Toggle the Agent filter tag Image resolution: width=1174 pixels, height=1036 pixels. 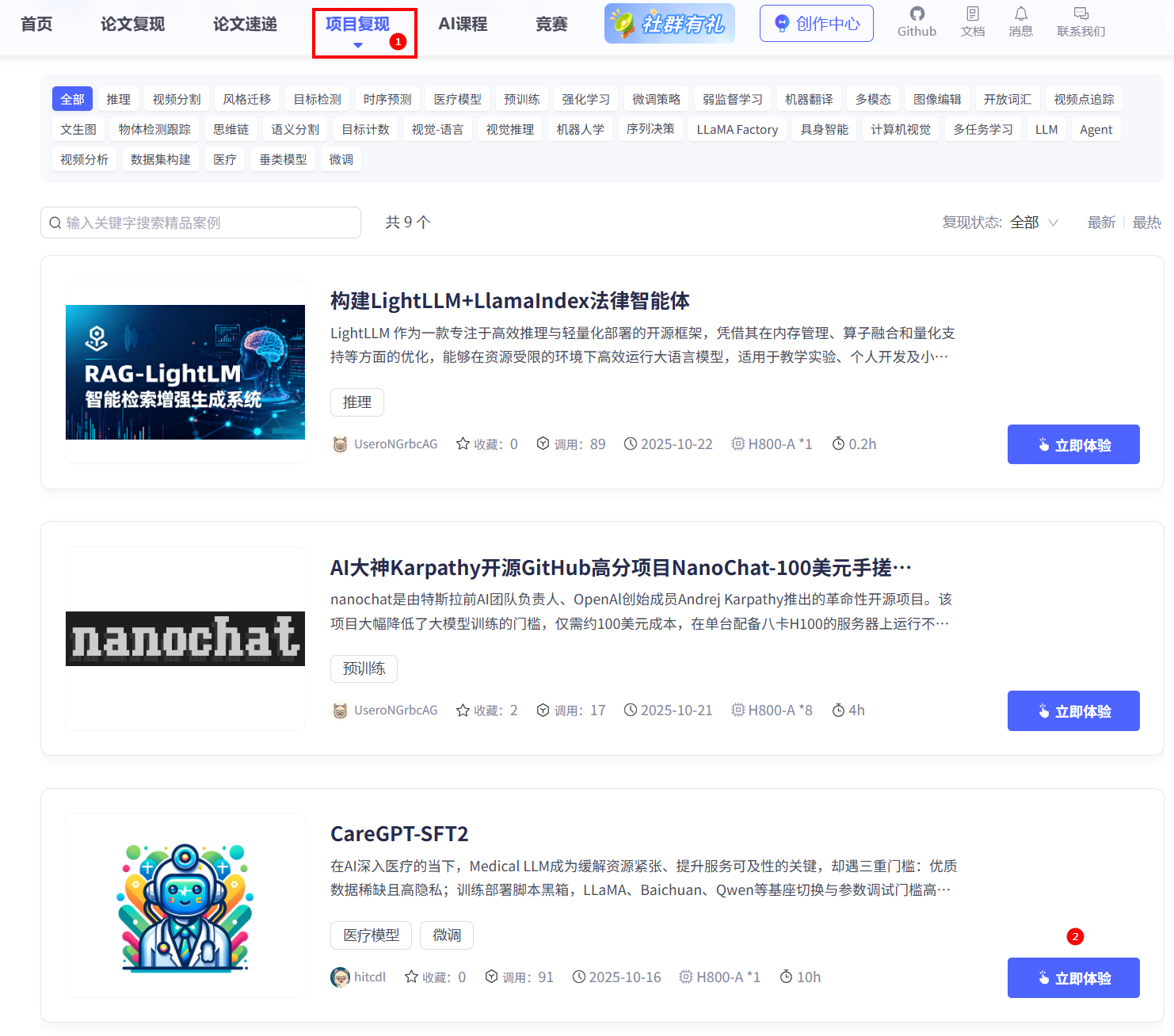pyautogui.click(x=1096, y=128)
